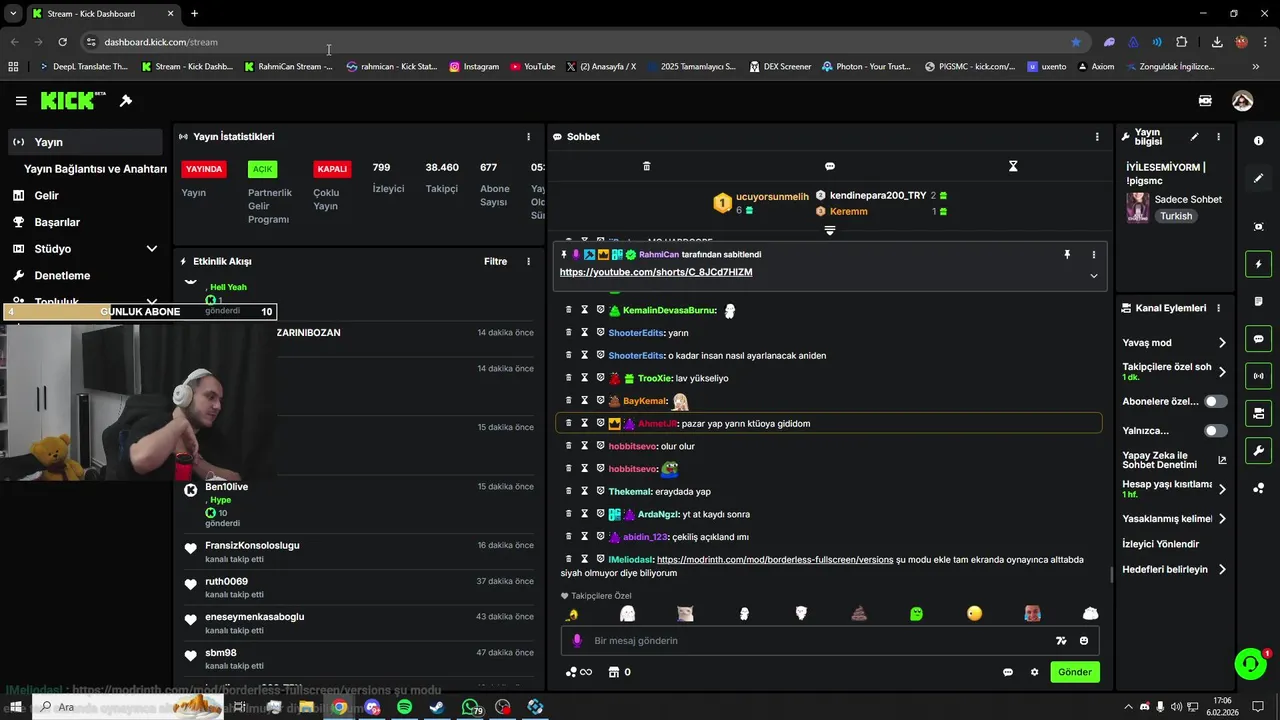Switch to the 'RahmiCan Stream' browser tab bookmark
The width and height of the screenshot is (1280, 720).
(x=289, y=67)
